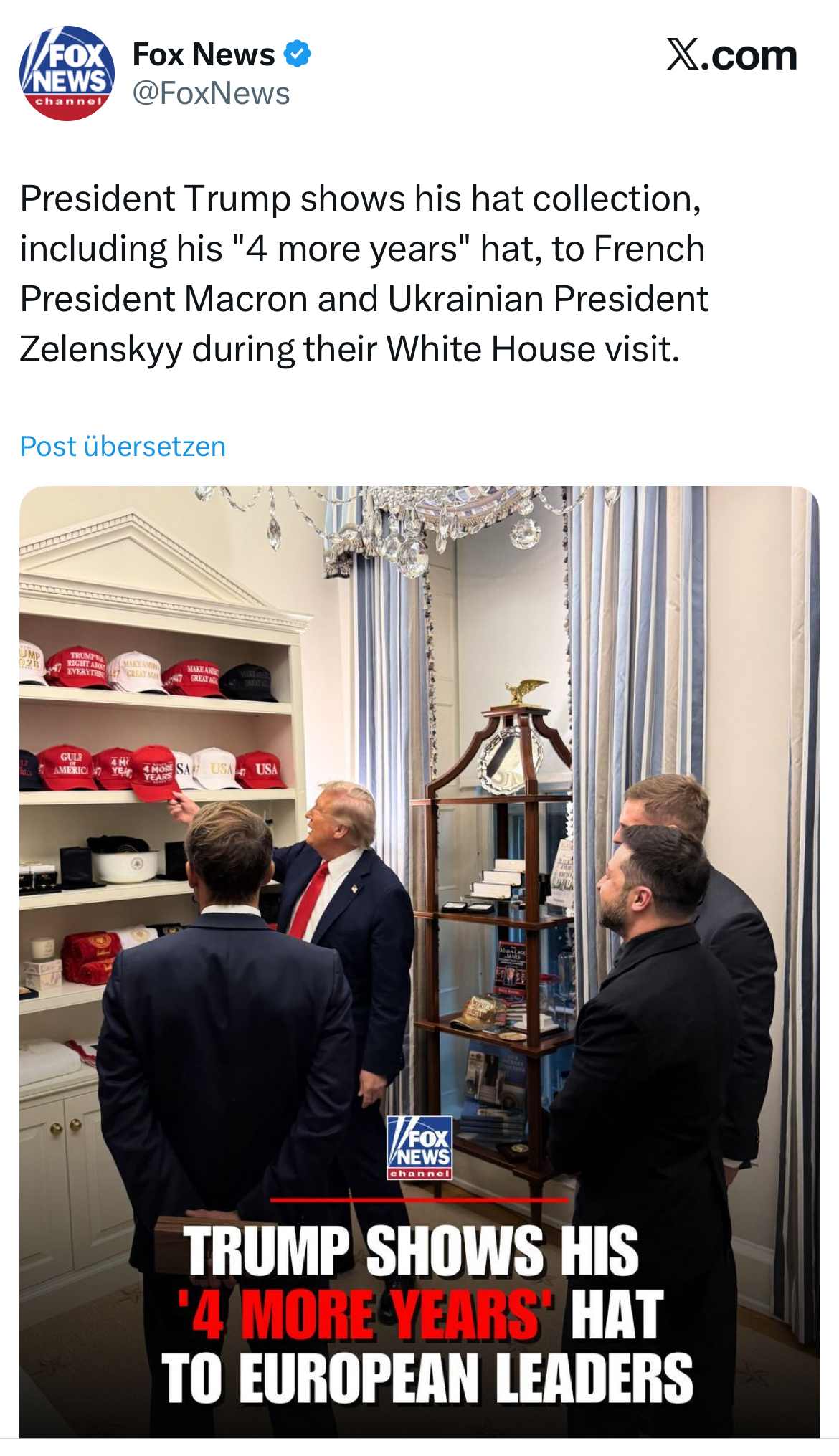Tap the word "Zelenskyy" in the post text
839x1456 pixels.
point(101,350)
